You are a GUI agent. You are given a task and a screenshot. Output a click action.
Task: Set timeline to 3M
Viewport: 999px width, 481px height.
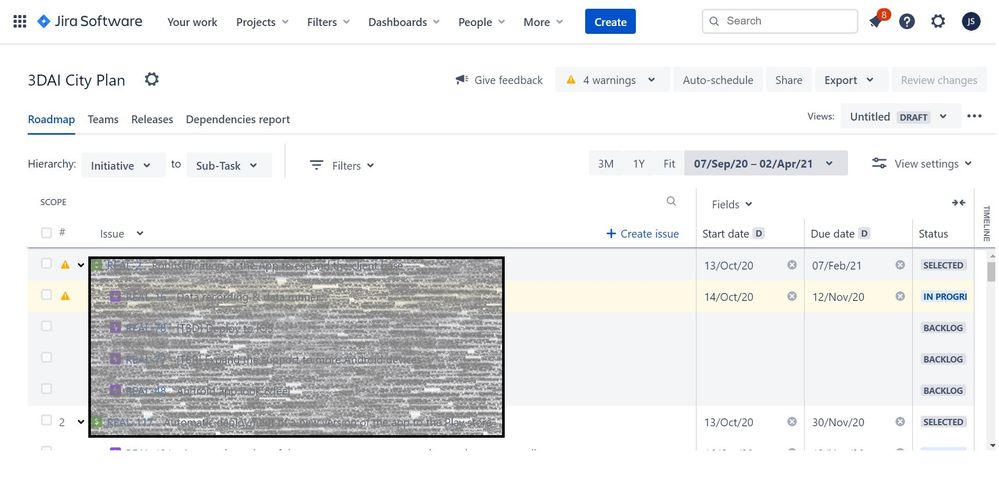pos(605,164)
